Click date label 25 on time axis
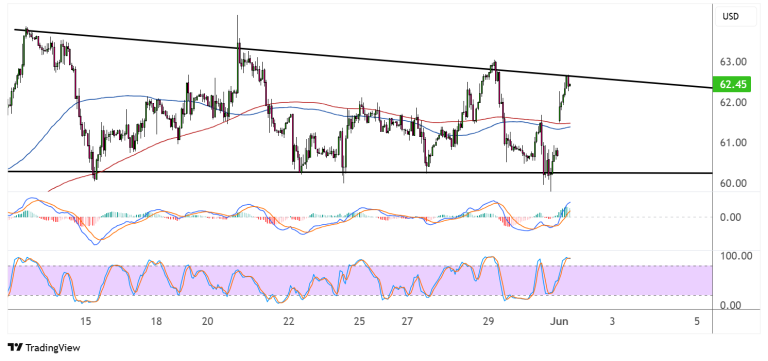This screenshot has width=768, height=361. (360, 321)
